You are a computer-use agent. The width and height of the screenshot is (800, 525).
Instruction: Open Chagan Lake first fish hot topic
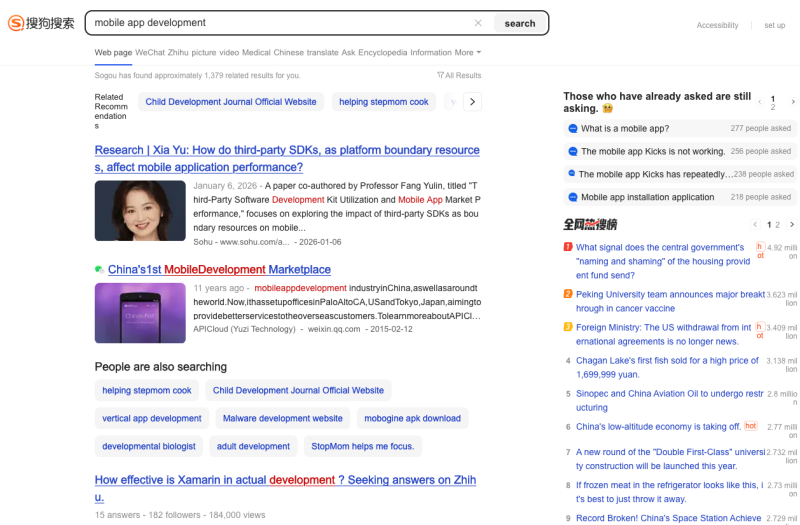[667, 367]
